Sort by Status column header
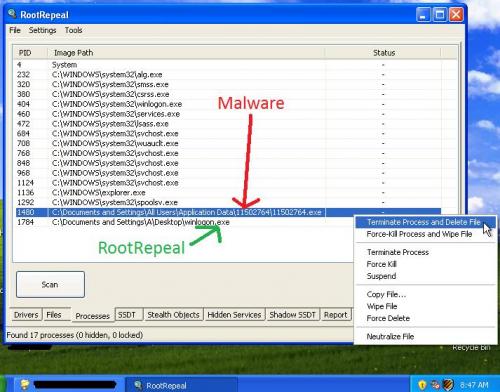The image size is (500, 392). [x=383, y=53]
